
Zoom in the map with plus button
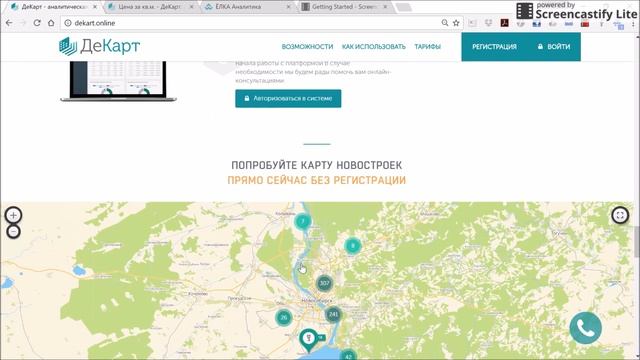[x=13, y=215]
